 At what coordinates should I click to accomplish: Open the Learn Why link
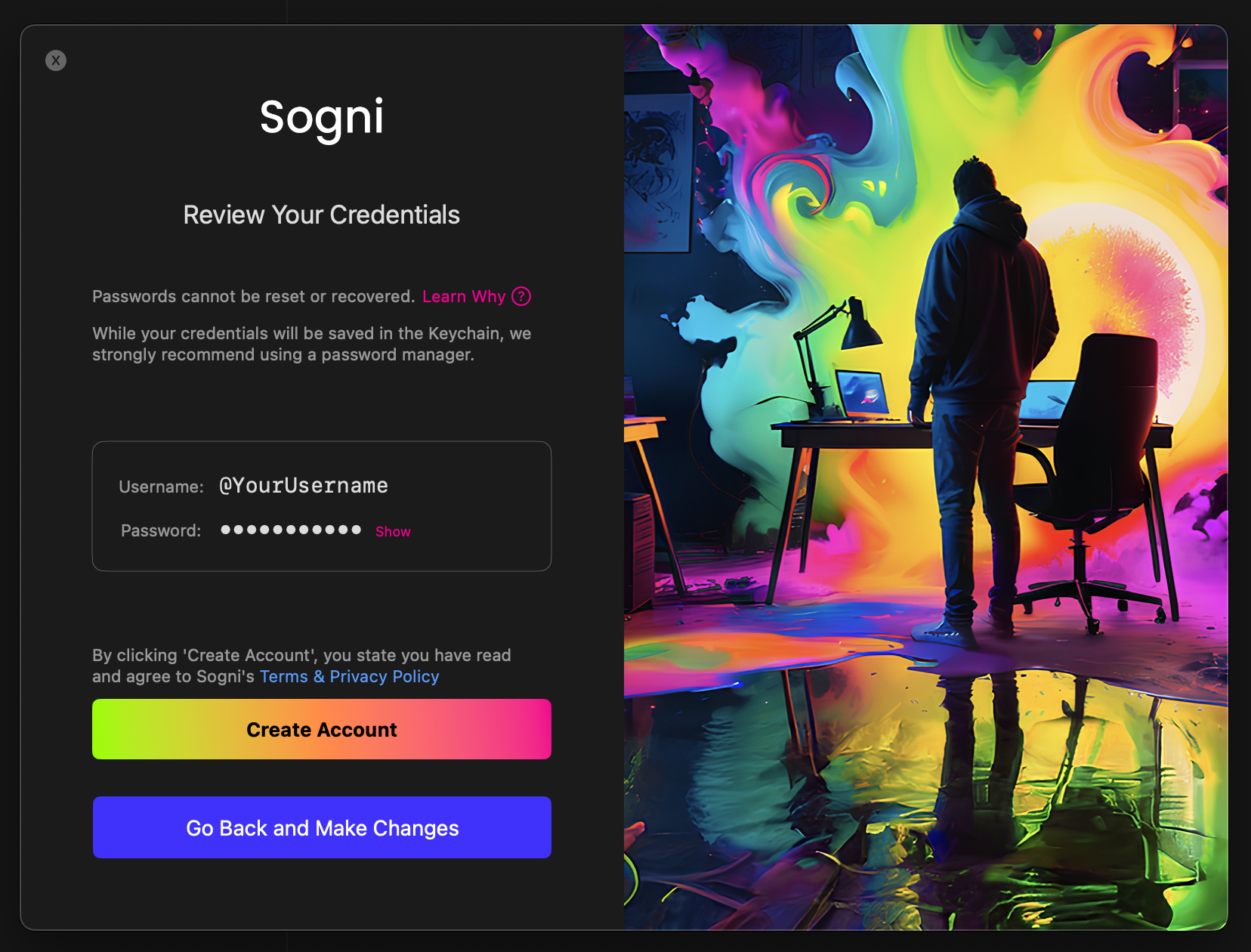click(464, 296)
